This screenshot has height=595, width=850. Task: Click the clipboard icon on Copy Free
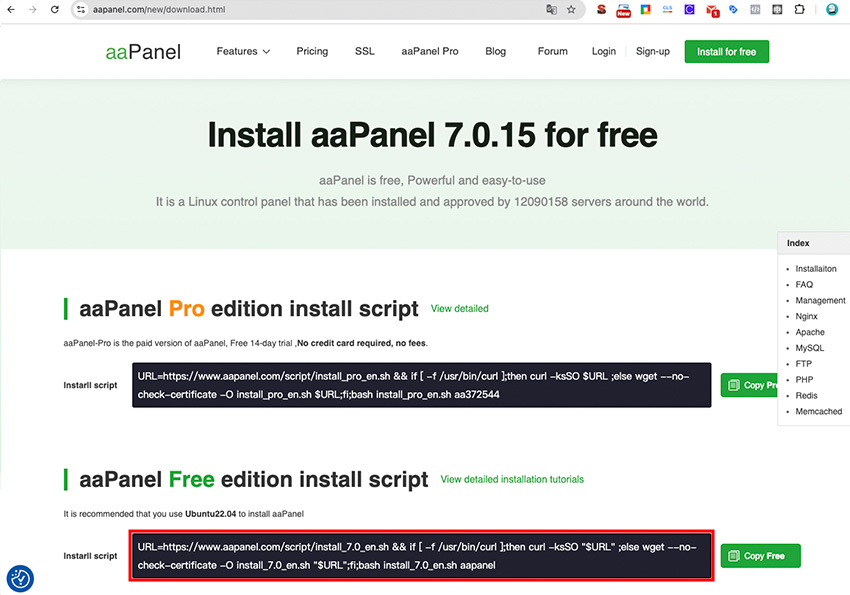tap(733, 556)
